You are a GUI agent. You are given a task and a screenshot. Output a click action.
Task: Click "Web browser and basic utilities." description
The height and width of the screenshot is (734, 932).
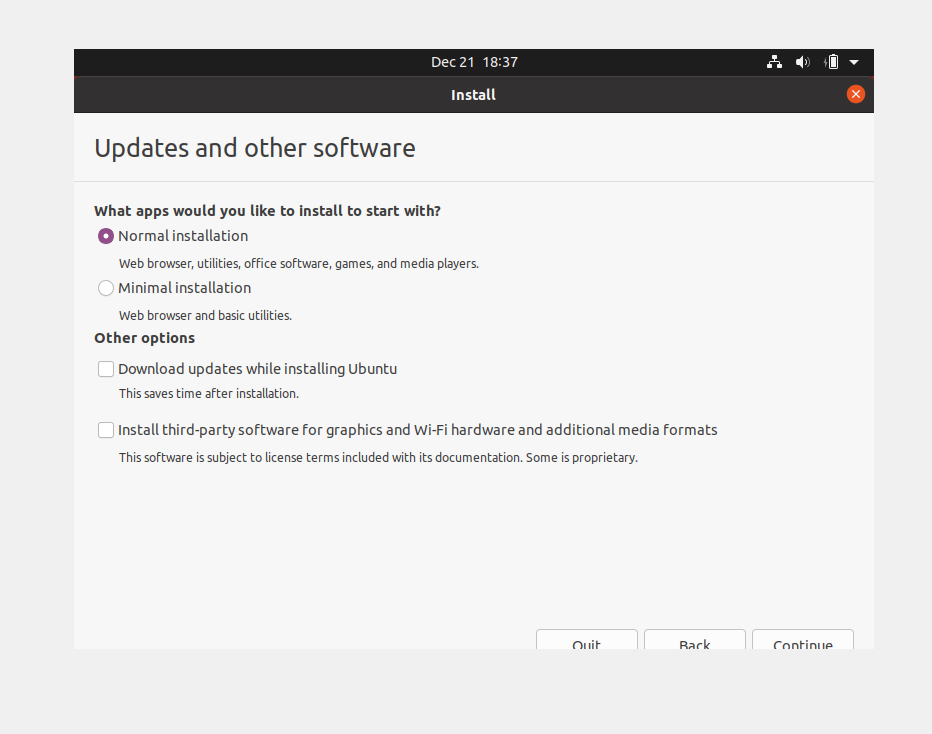205,316
